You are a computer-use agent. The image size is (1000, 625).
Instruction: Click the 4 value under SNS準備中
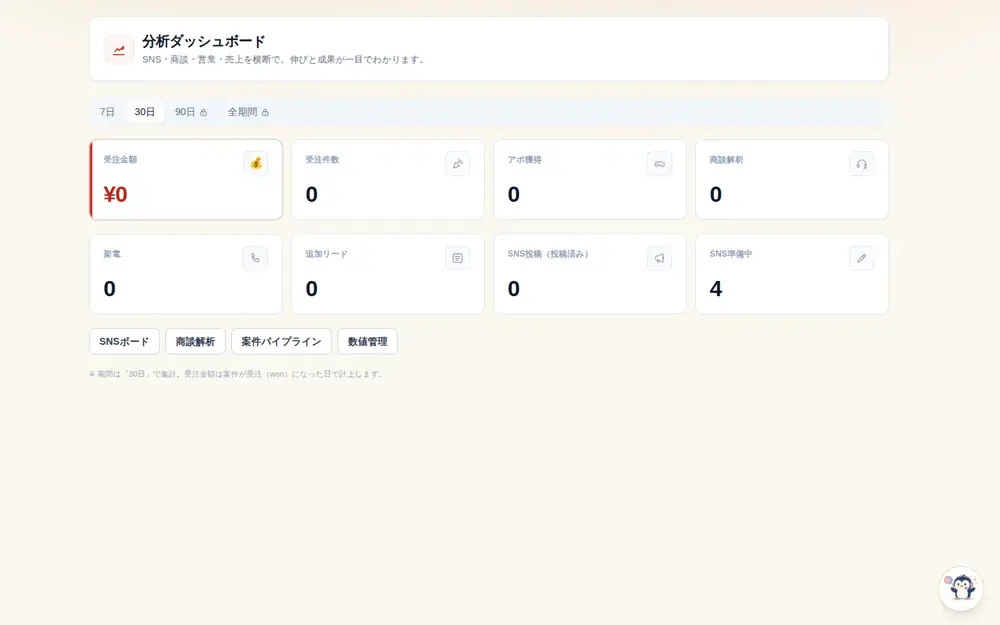click(x=716, y=288)
